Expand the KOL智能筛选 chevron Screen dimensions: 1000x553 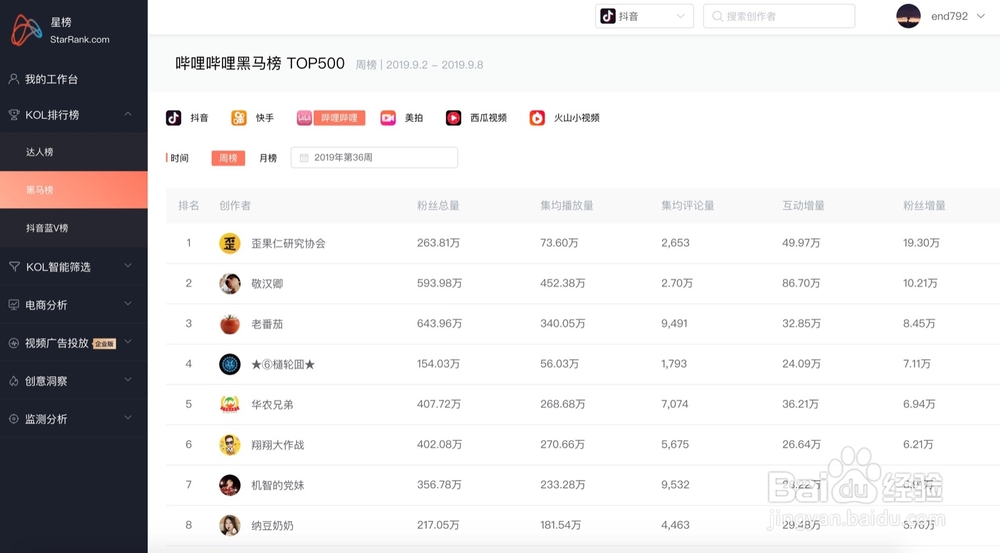click(x=128, y=266)
